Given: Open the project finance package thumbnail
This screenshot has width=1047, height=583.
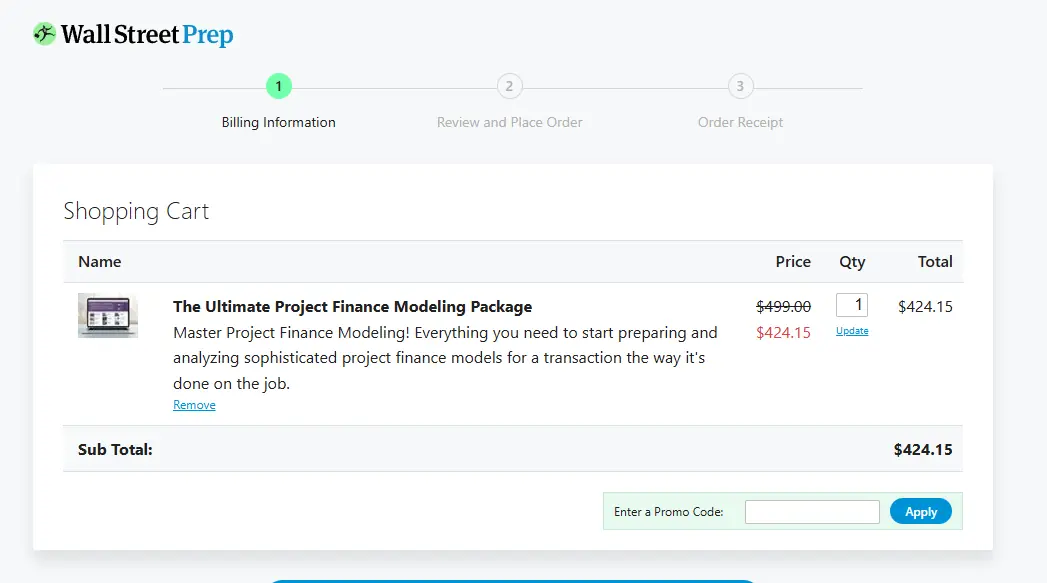Looking at the screenshot, I should 108,316.
